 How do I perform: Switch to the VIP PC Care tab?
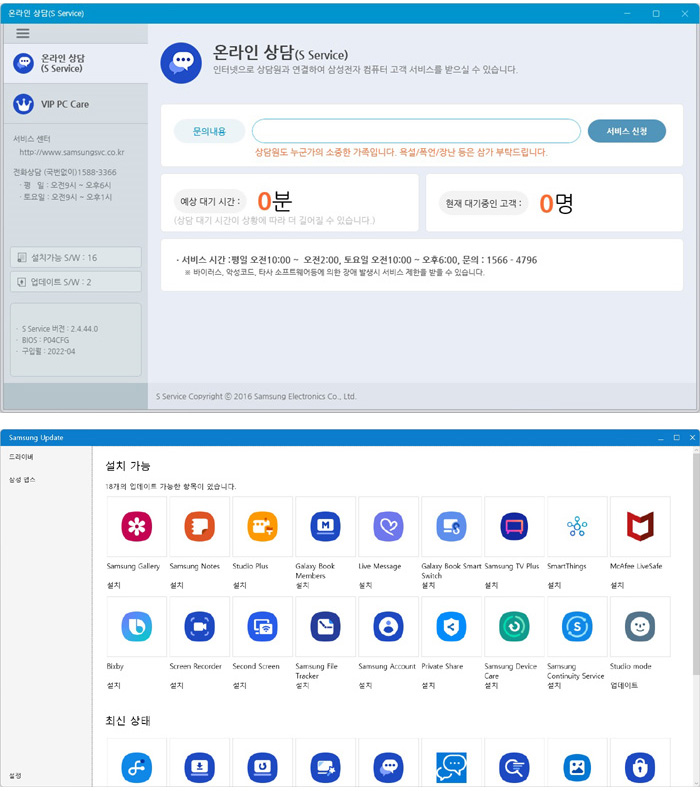point(74,104)
